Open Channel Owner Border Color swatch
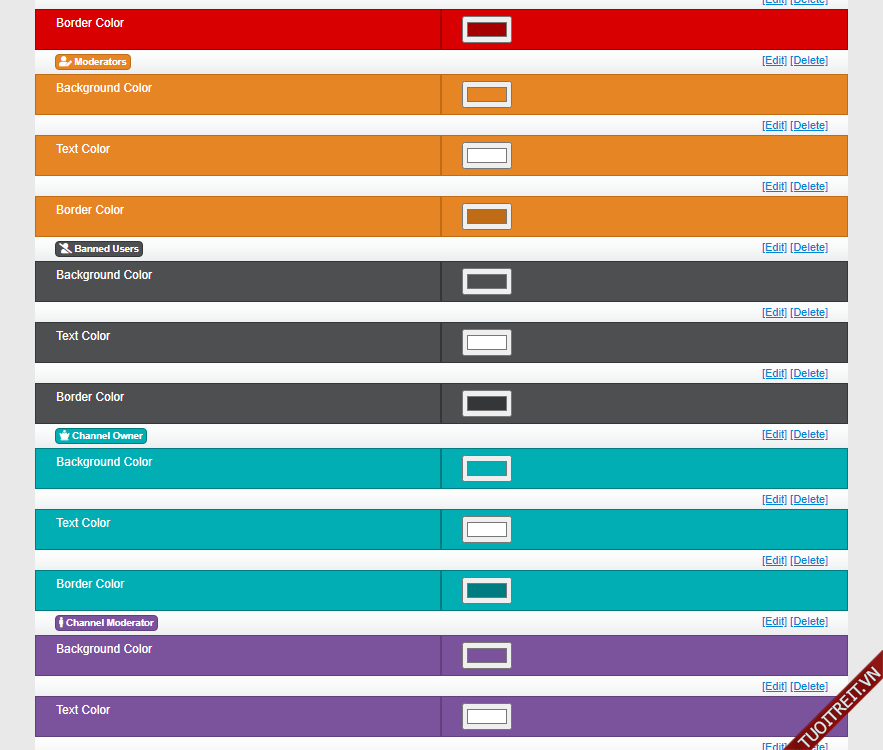 click(x=487, y=591)
